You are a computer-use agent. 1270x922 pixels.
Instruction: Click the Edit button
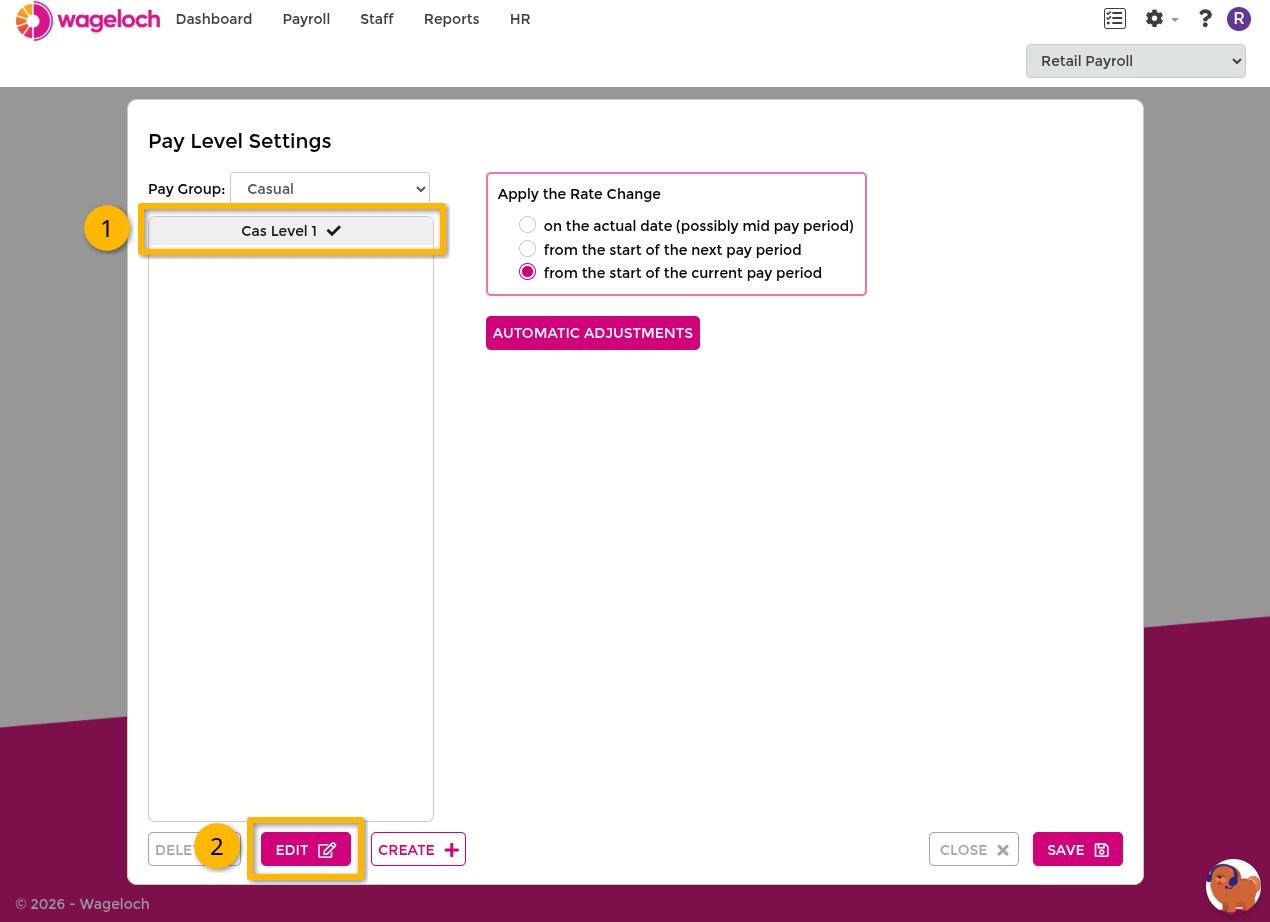click(306, 850)
